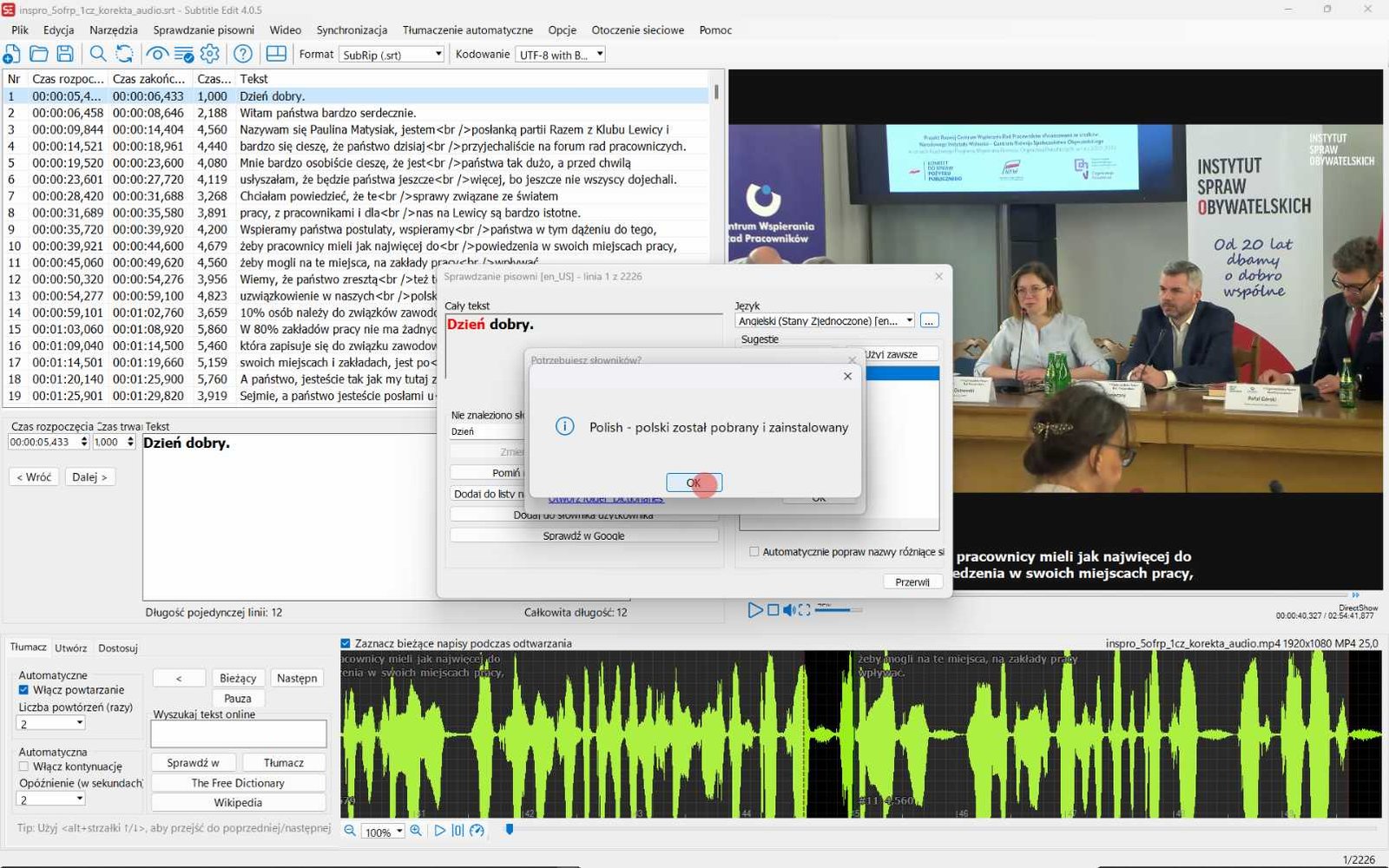This screenshot has height=868, width=1389.
Task: Click the waveform position slider handle
Action: 510,830
